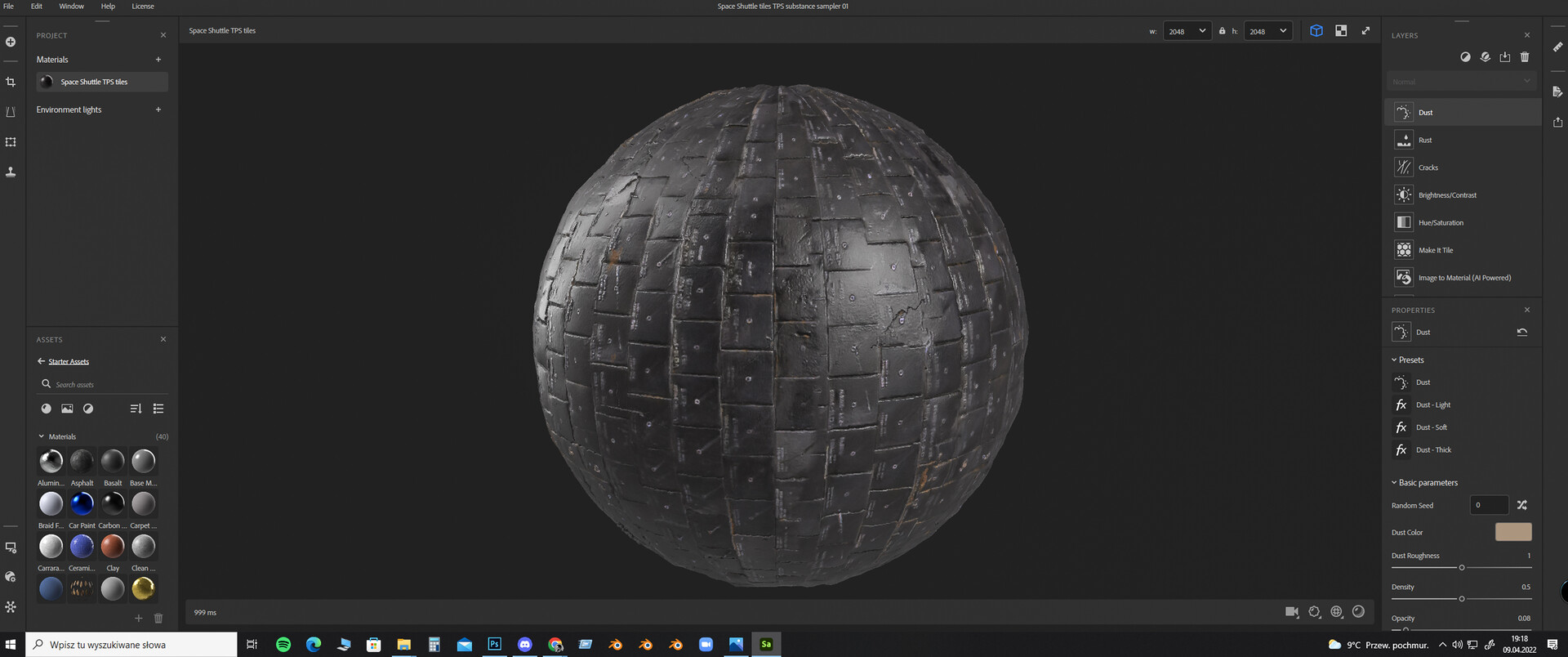Collapse the Materials assets group
Screen dimensions: 1568x657
click(42, 436)
